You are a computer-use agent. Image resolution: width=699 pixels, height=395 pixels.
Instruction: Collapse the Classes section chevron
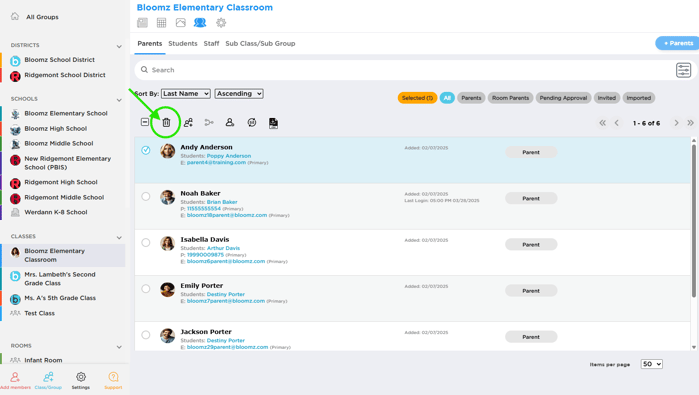119,238
